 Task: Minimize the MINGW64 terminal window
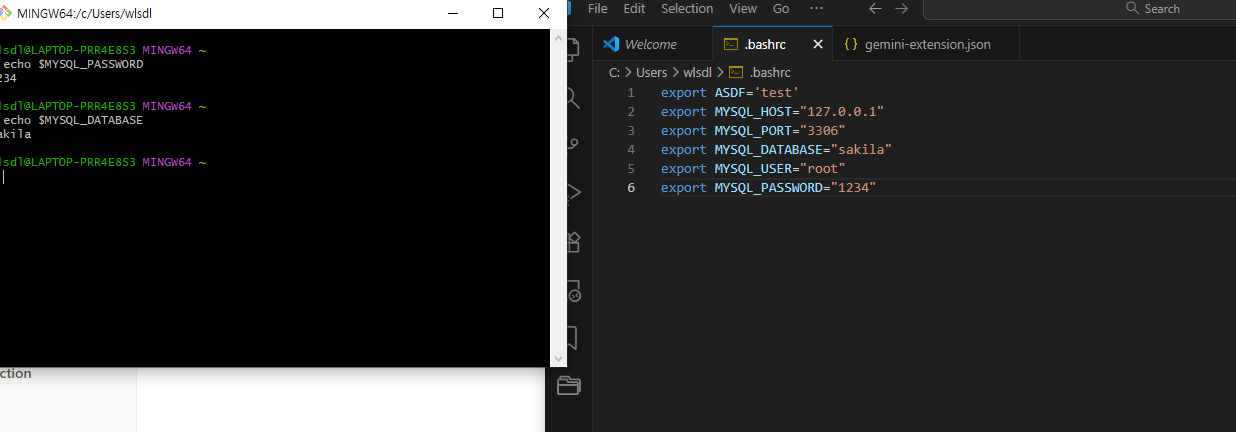[x=453, y=13]
